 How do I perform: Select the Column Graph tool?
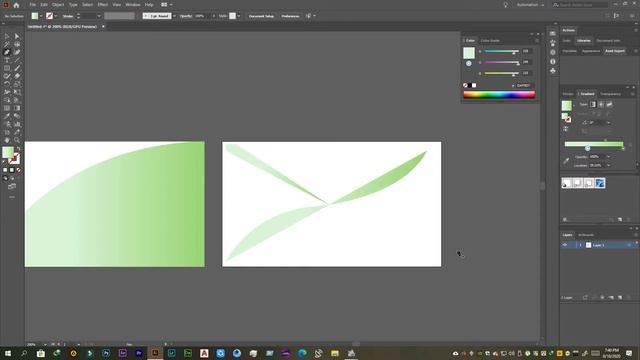pos(17,124)
